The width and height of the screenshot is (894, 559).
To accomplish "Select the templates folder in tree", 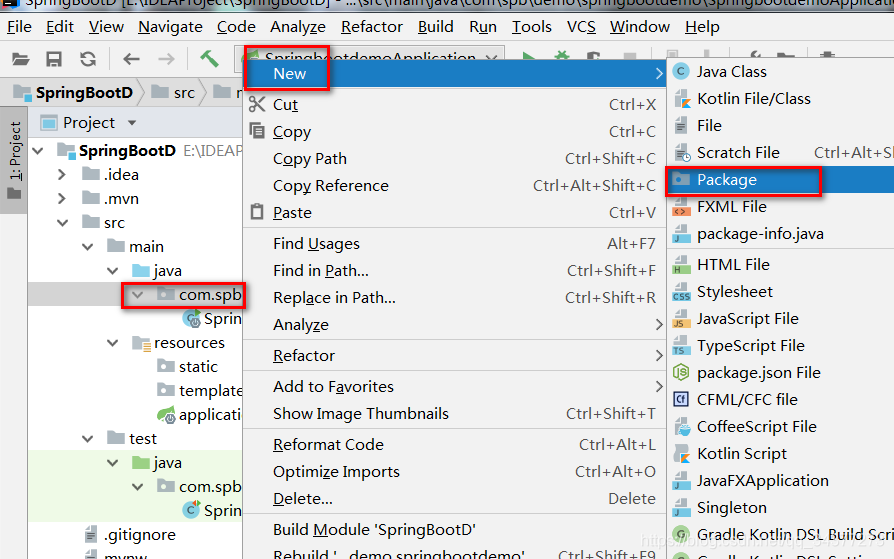I will click(200, 391).
